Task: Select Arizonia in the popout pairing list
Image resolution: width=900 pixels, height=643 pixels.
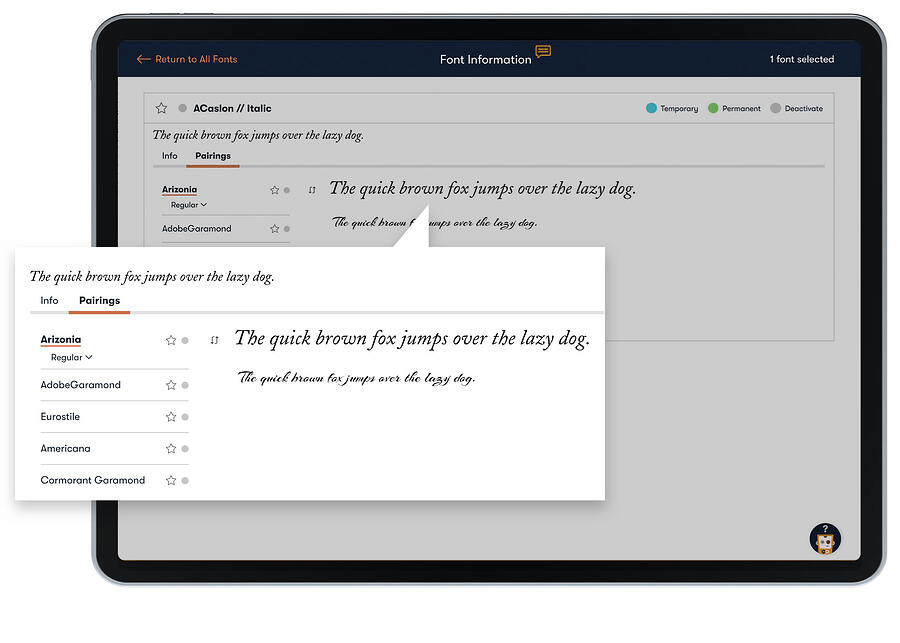Action: point(61,339)
